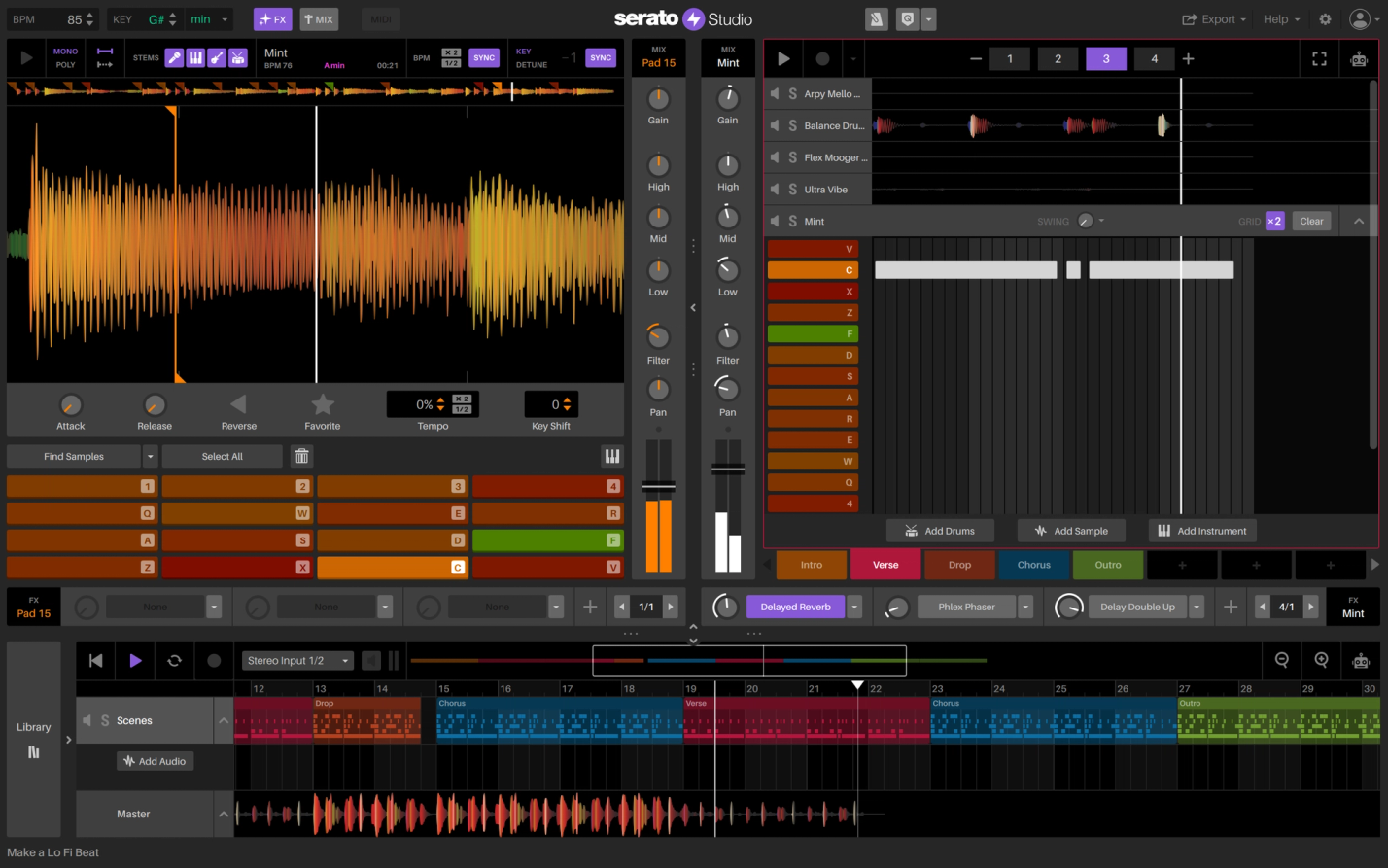Select the melody stem piano icon
The height and width of the screenshot is (868, 1388).
pos(195,57)
